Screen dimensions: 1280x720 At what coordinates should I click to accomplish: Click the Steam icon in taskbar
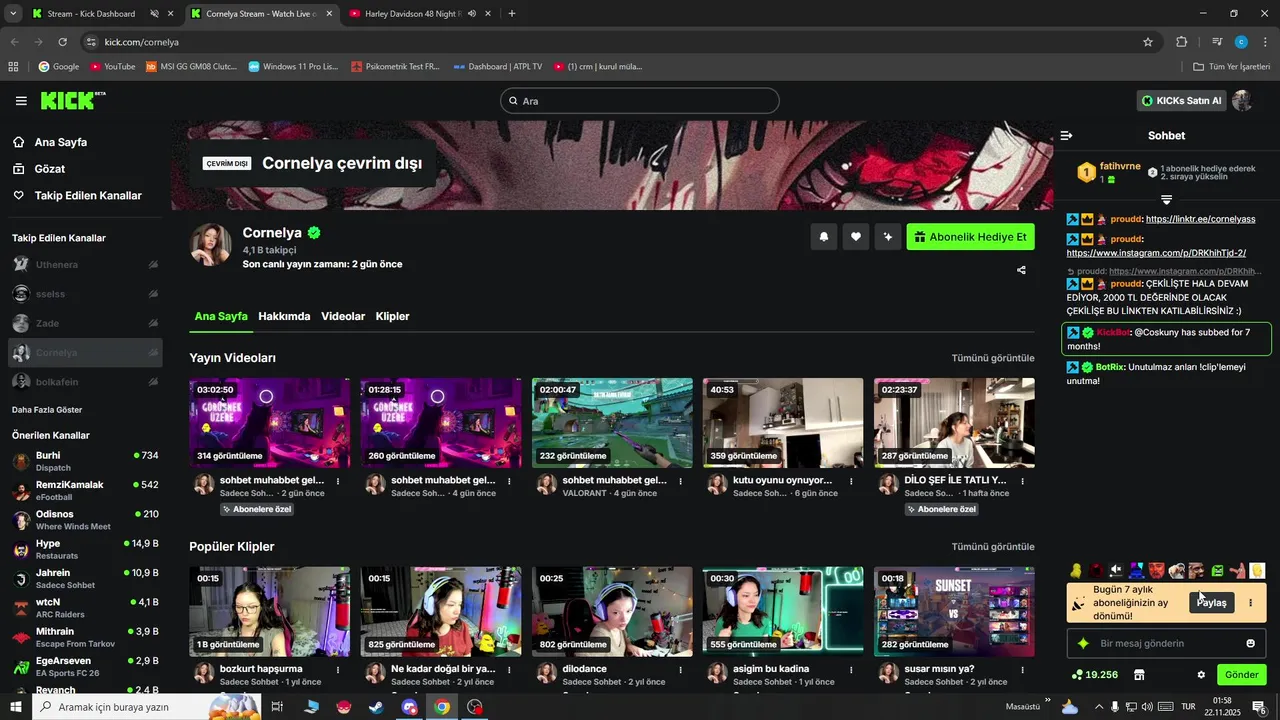[x=376, y=707]
